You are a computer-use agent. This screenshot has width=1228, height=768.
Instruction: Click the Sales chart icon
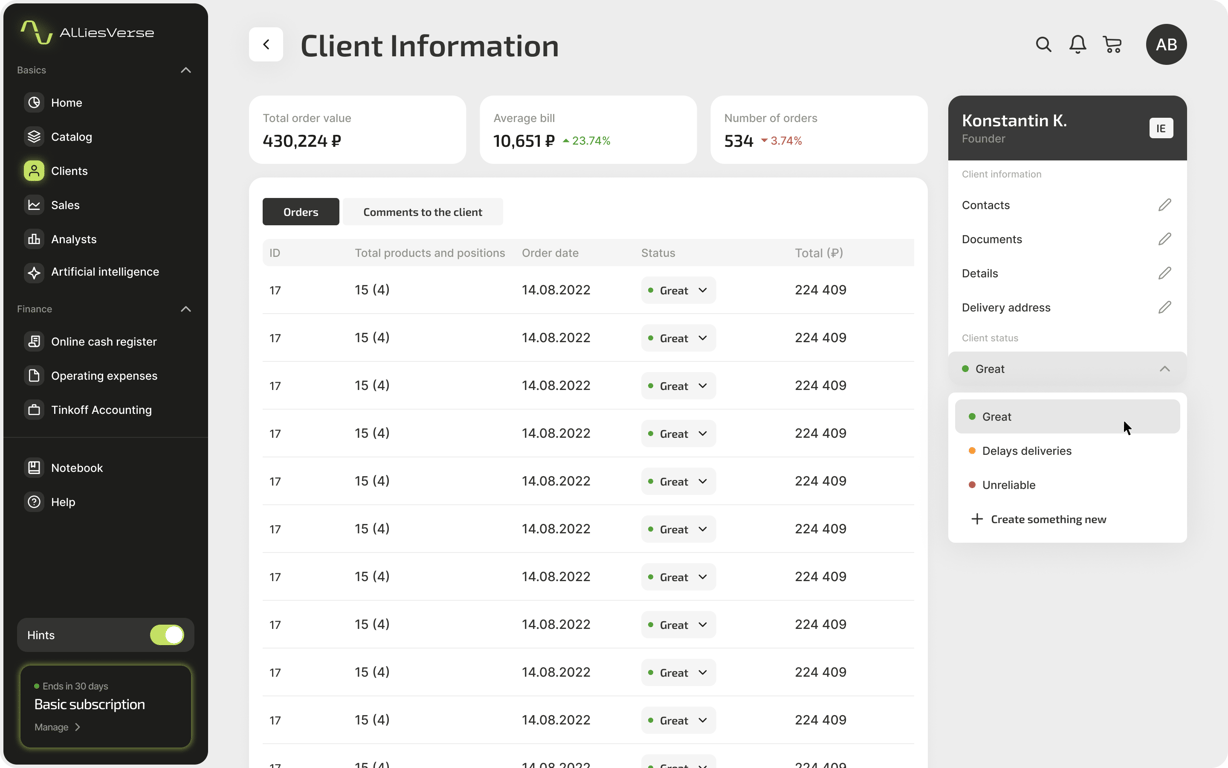(x=34, y=205)
